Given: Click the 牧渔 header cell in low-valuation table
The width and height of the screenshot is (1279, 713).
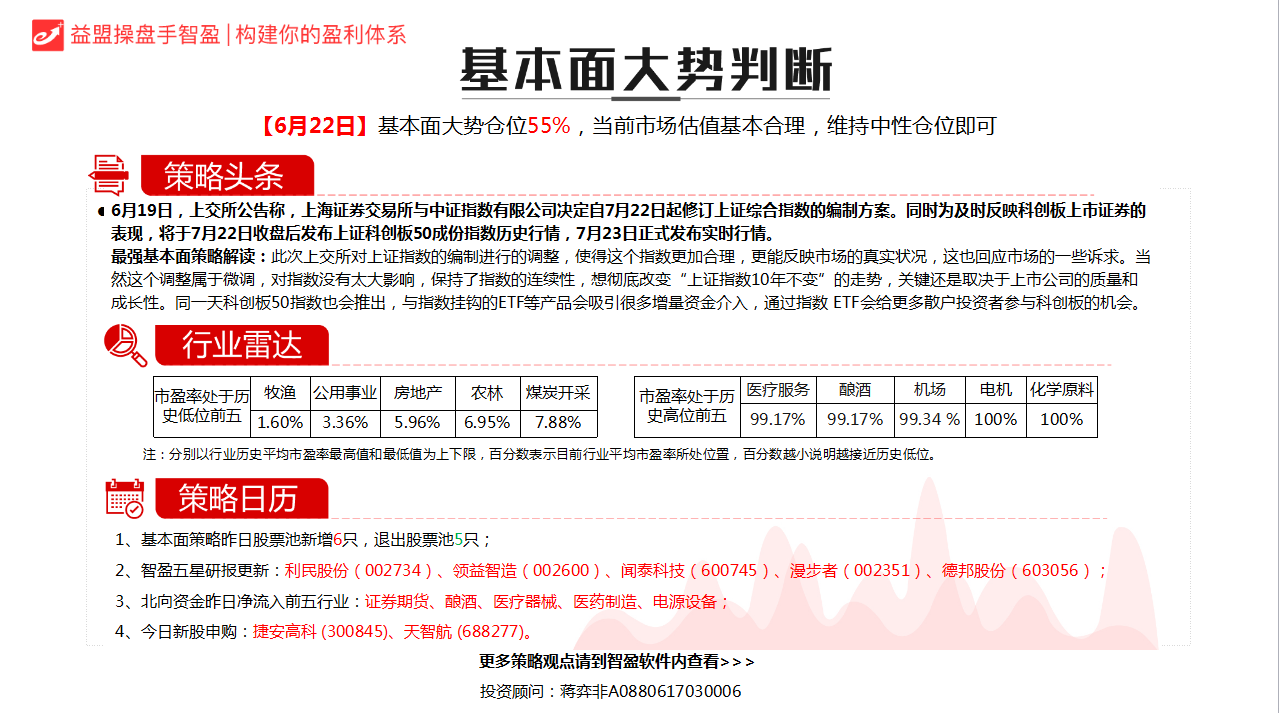Looking at the screenshot, I should (x=279, y=393).
